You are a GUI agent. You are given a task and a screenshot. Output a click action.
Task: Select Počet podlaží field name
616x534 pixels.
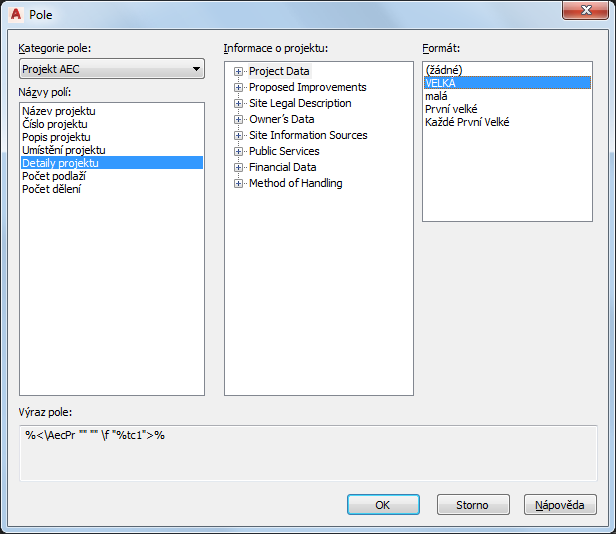[112, 176]
